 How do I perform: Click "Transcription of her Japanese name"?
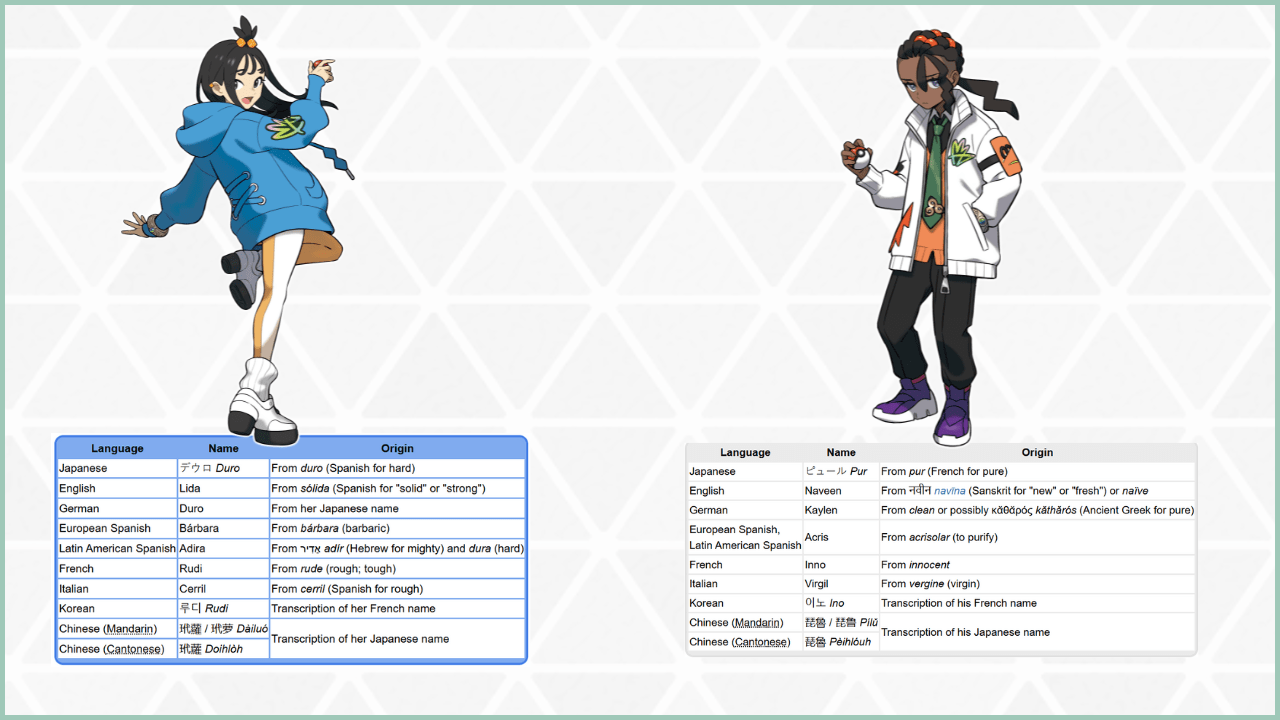click(x=360, y=639)
